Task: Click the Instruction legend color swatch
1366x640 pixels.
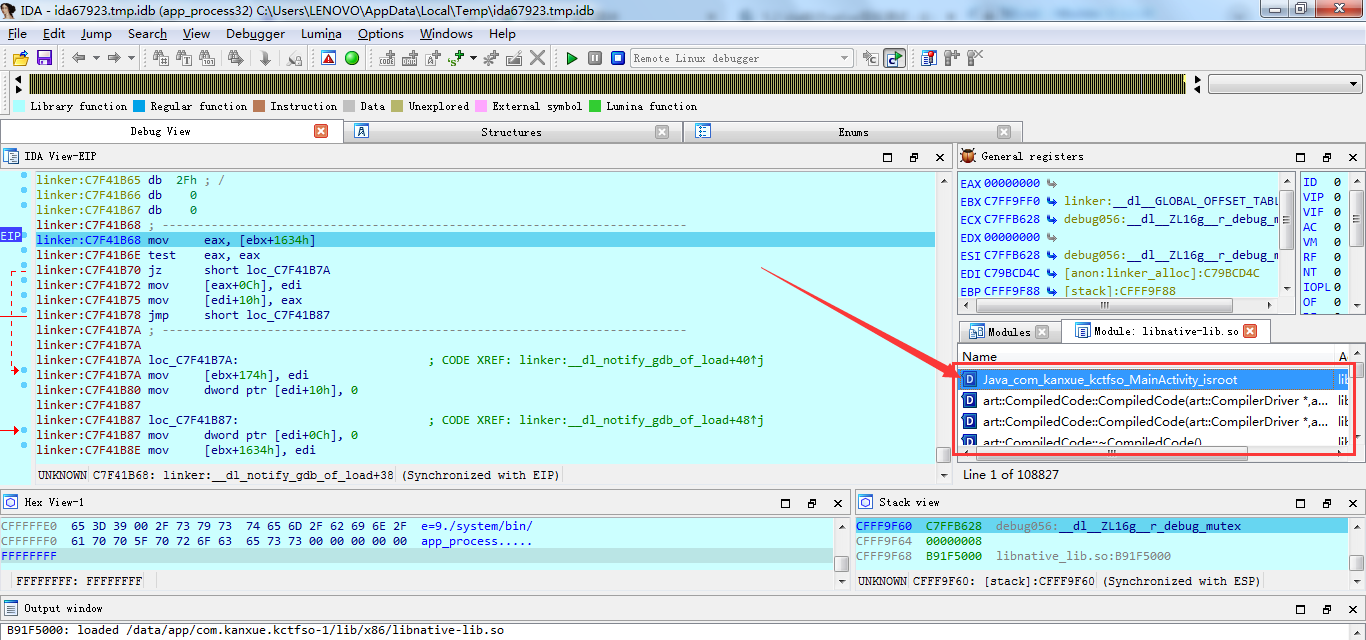Action: [x=259, y=106]
